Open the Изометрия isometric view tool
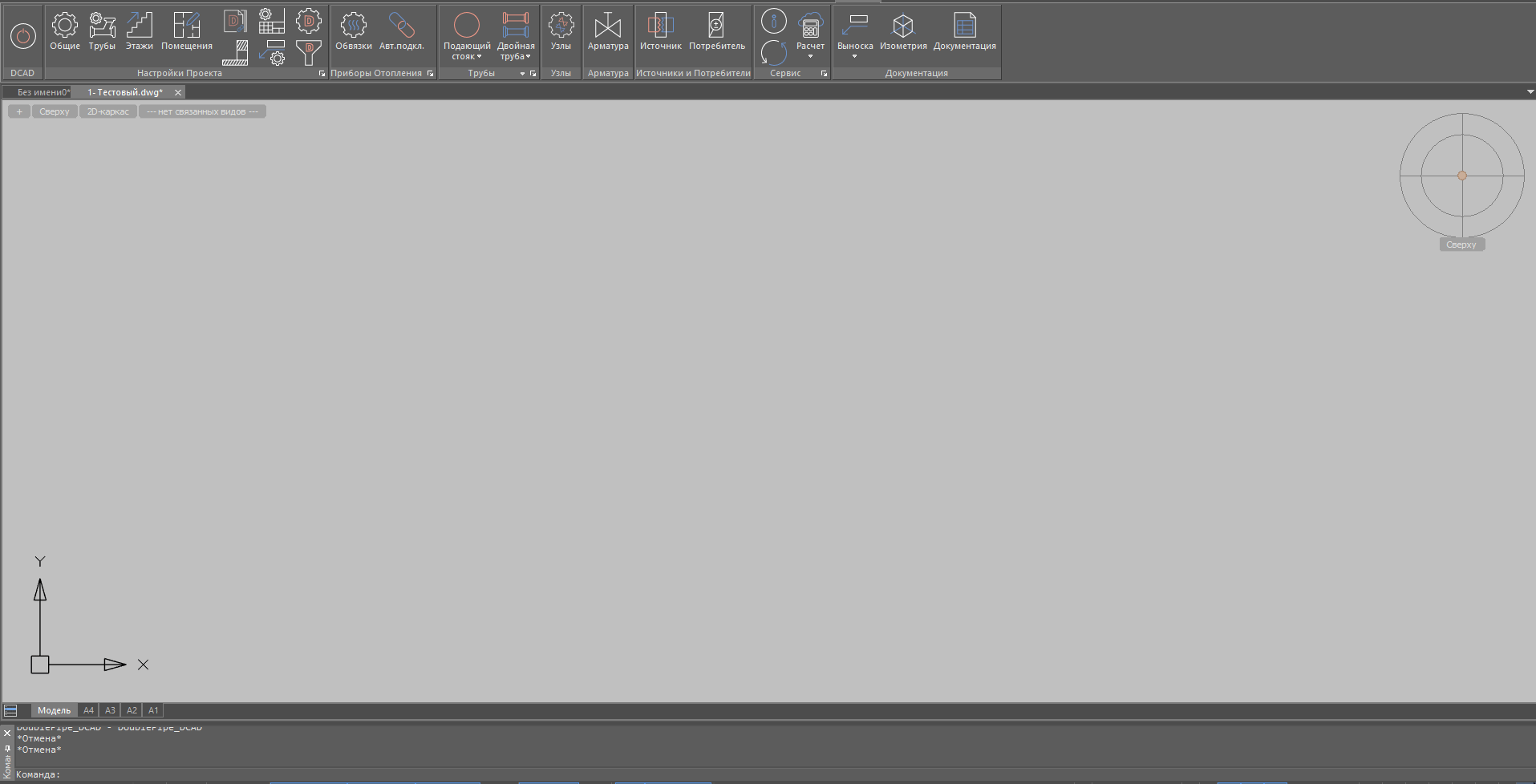Viewport: 1536px width, 784px height. [903, 30]
